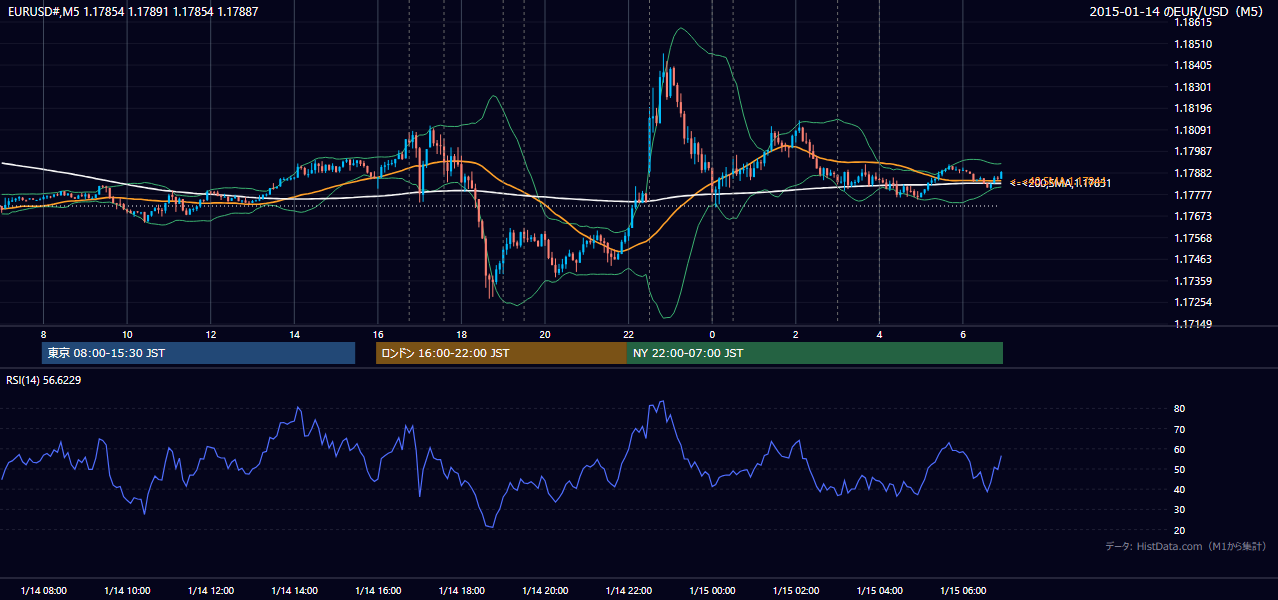Screen dimensions: 1278x600
Task: Click hour tick 14 under the price chart
Action: [x=295, y=334]
